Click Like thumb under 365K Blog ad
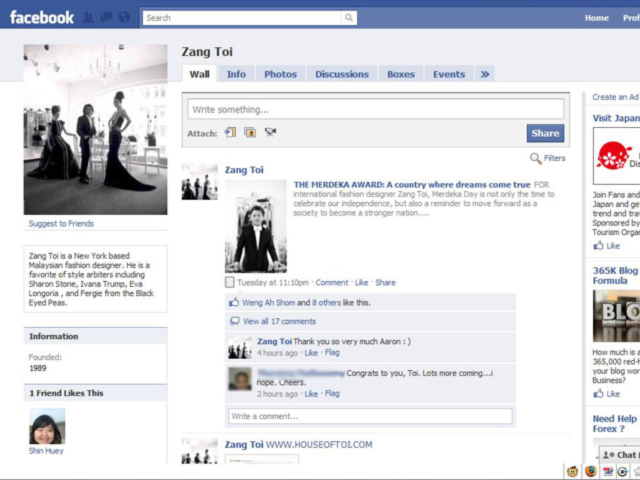 coord(599,393)
